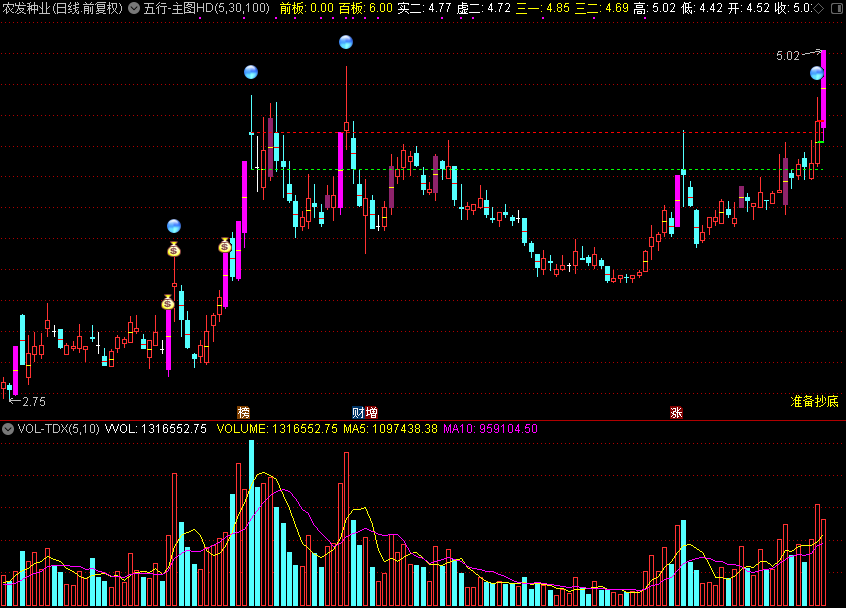This screenshot has height=608, width=846.
Task: Click the 2.75 low price annotation on the chart
Action: [34, 402]
